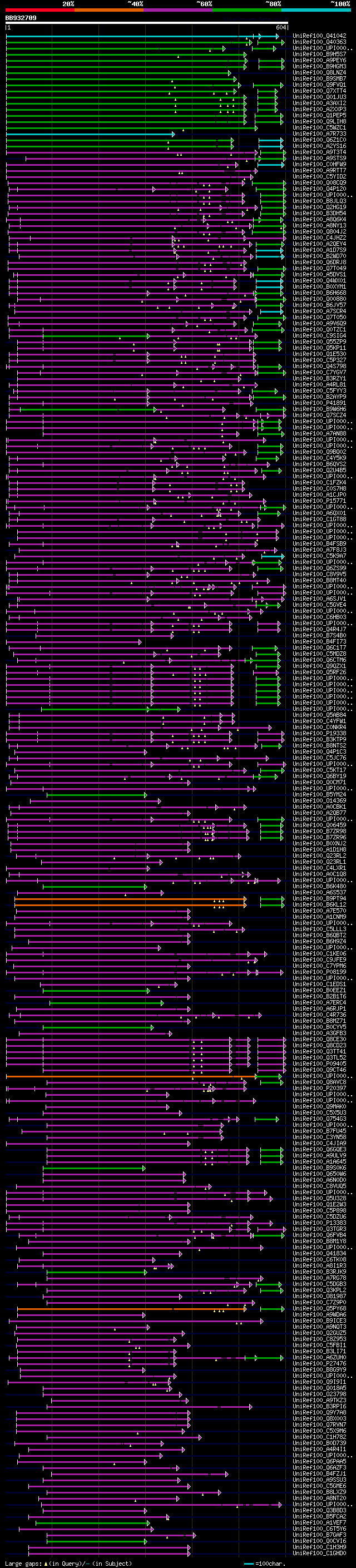Select hit UniRef100_Q9BQ02
Screen dimensions: 356x1568
[319, 452]
